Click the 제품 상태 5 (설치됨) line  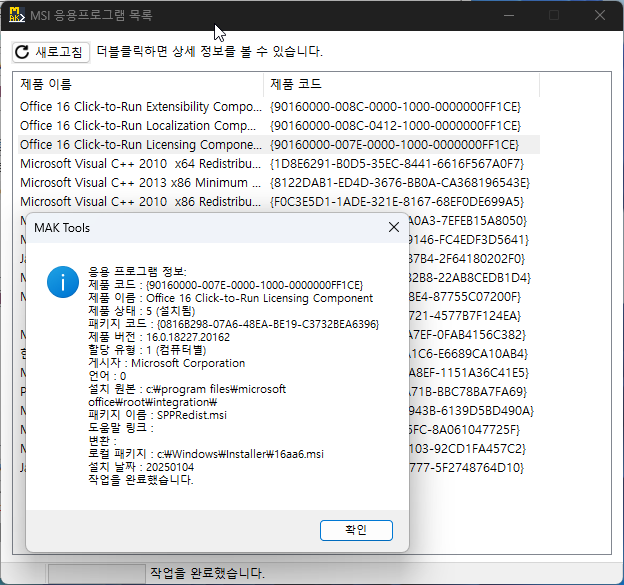(x=142, y=311)
